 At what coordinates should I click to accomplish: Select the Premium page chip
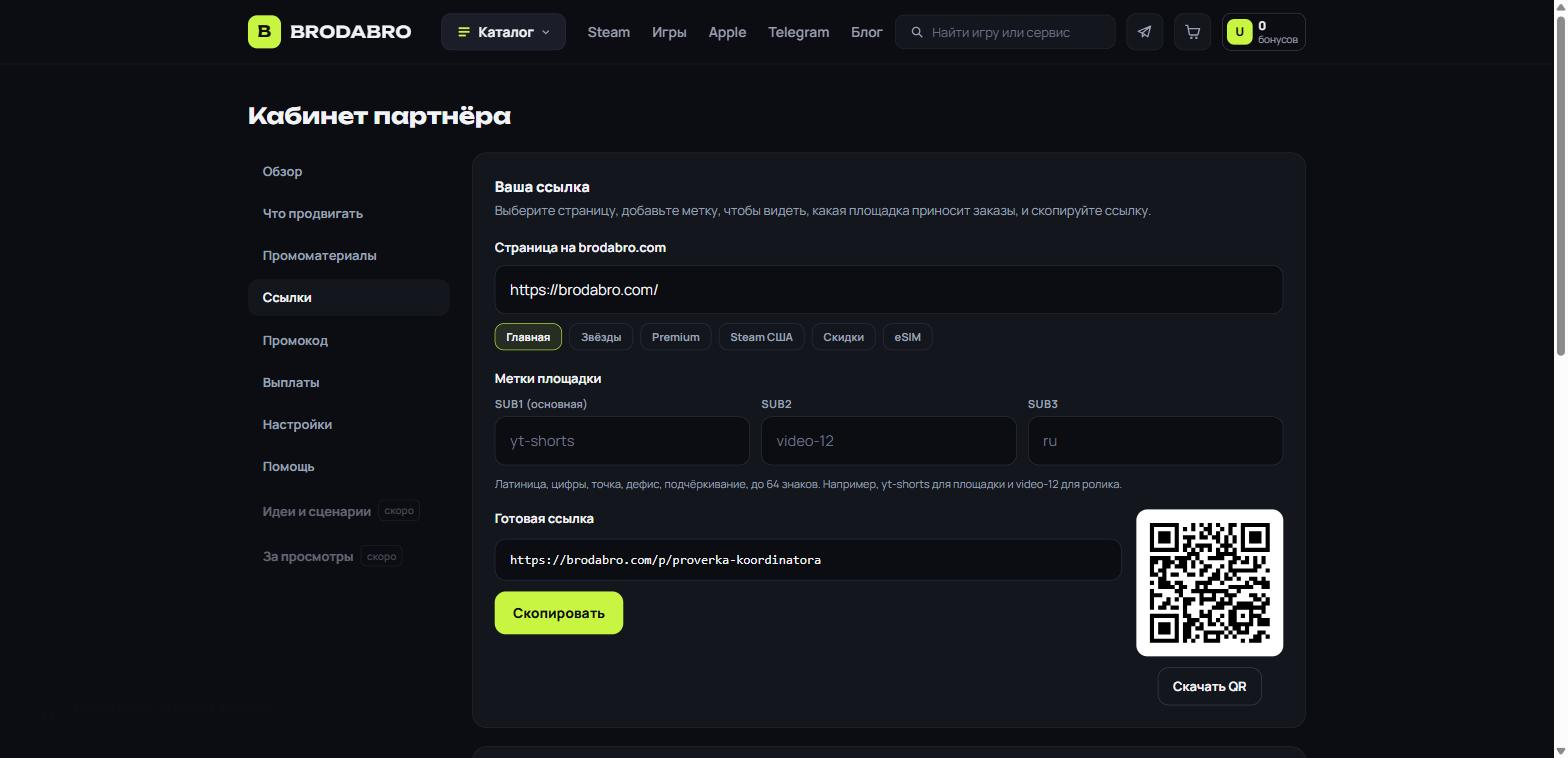(676, 337)
